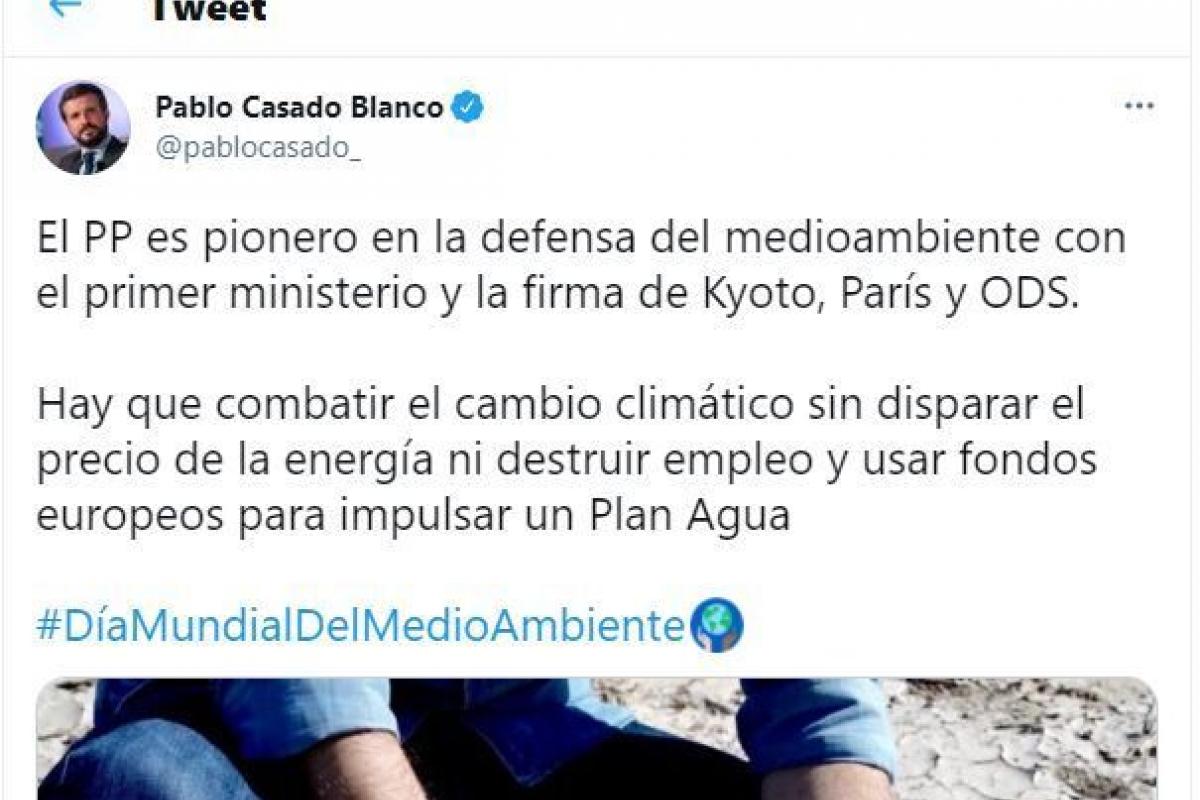Open the @pablocasado_ handle link
Screen dimensions: 1200x800
point(254,147)
